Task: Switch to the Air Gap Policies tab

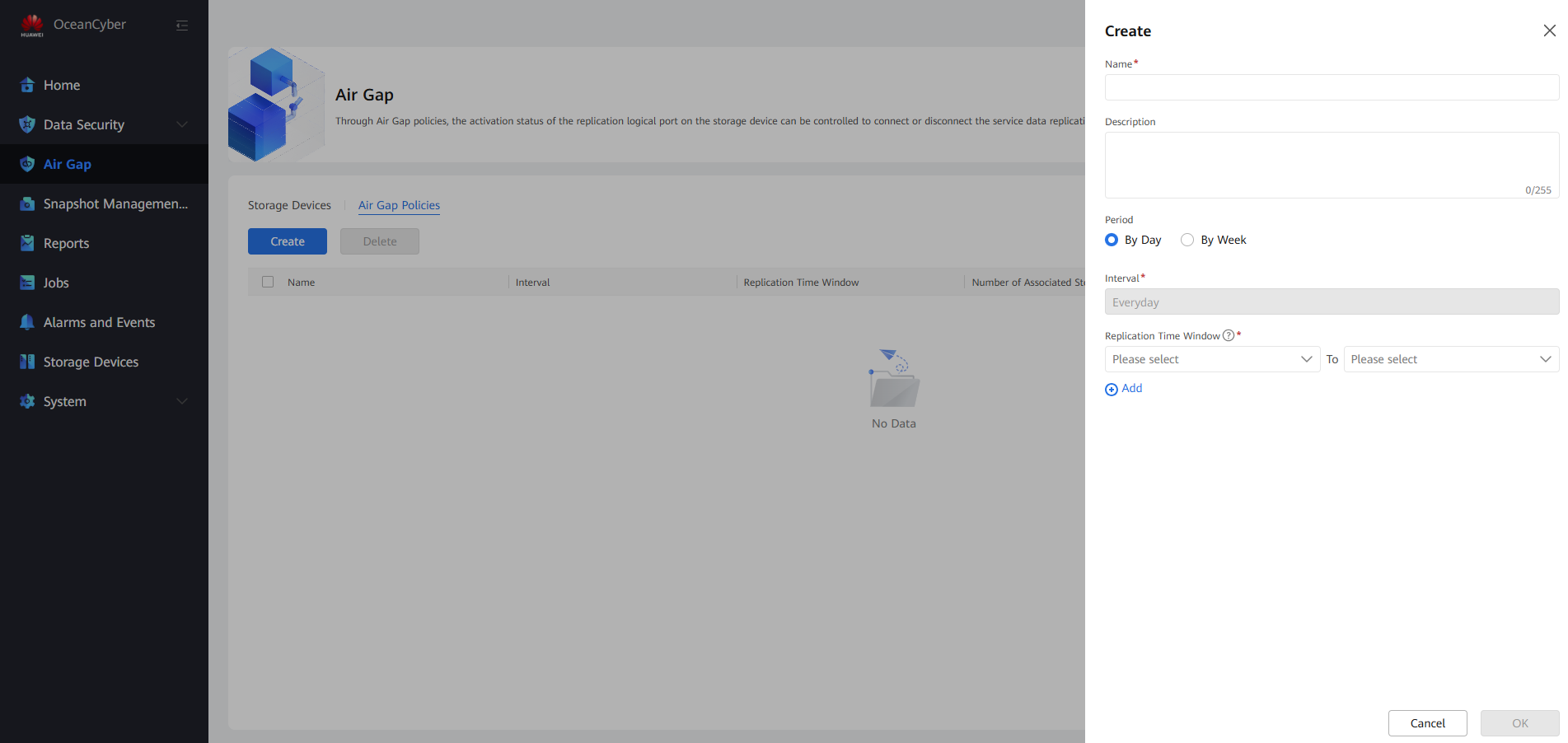Action: (x=399, y=205)
